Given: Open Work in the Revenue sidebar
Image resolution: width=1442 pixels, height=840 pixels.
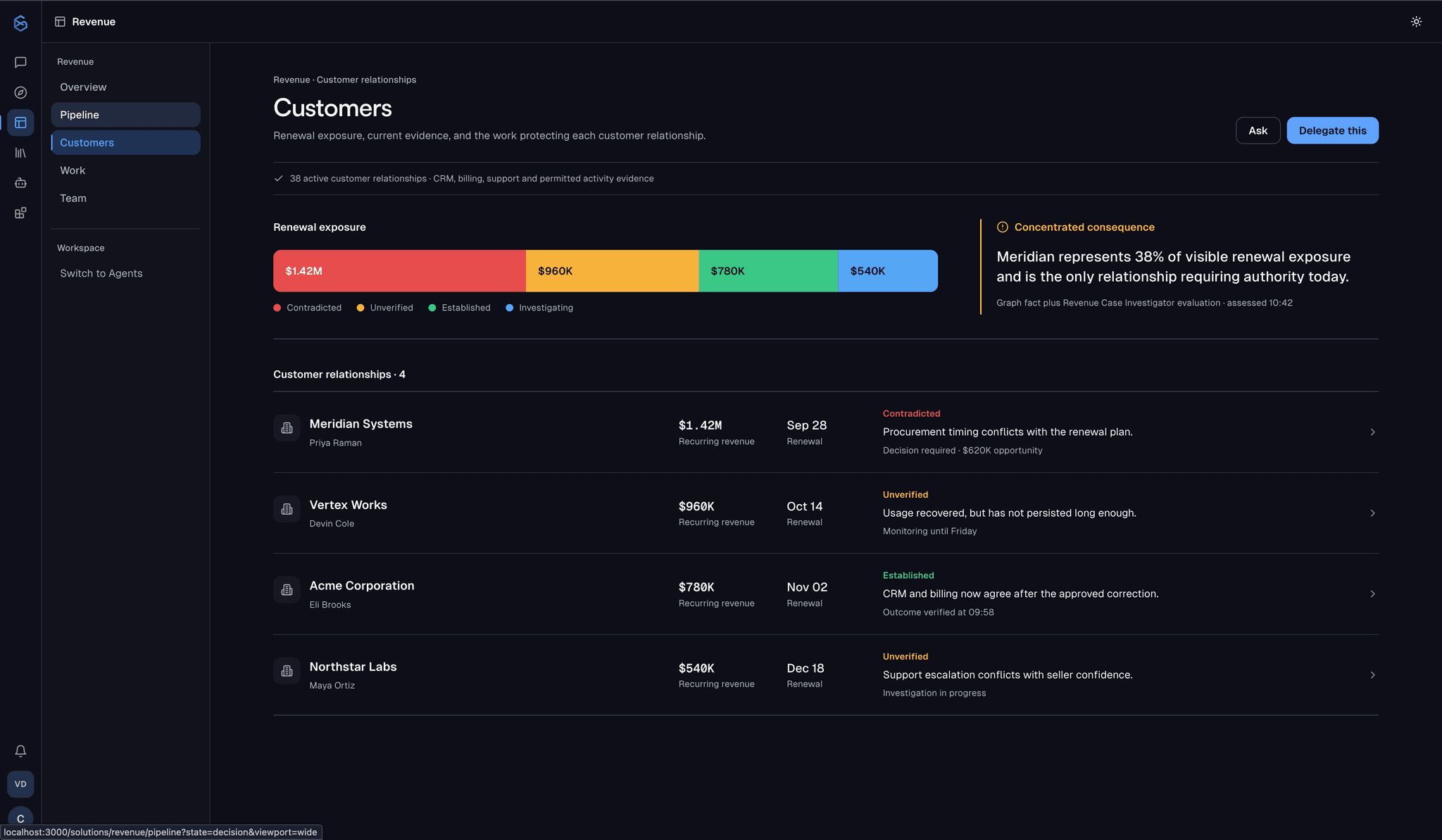Looking at the screenshot, I should tap(125, 171).
